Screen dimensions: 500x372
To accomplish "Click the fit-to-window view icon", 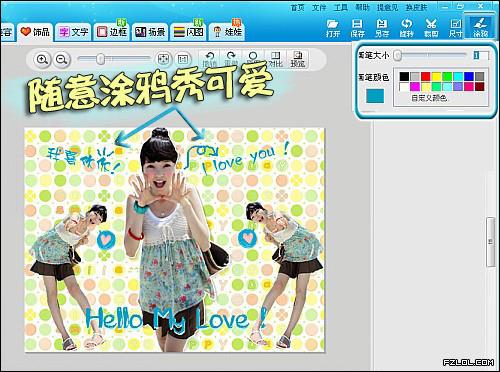I will pyautogui.click(x=163, y=59).
